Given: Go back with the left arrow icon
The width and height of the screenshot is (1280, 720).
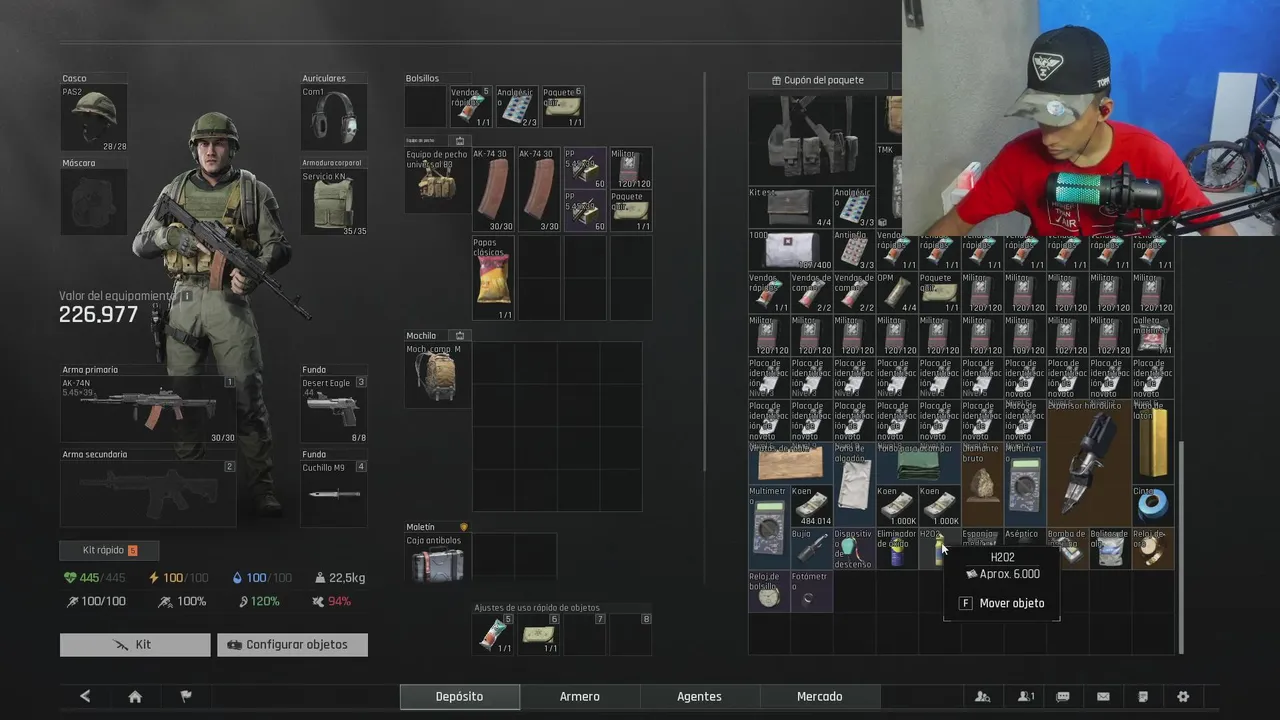Looking at the screenshot, I should (x=85, y=697).
